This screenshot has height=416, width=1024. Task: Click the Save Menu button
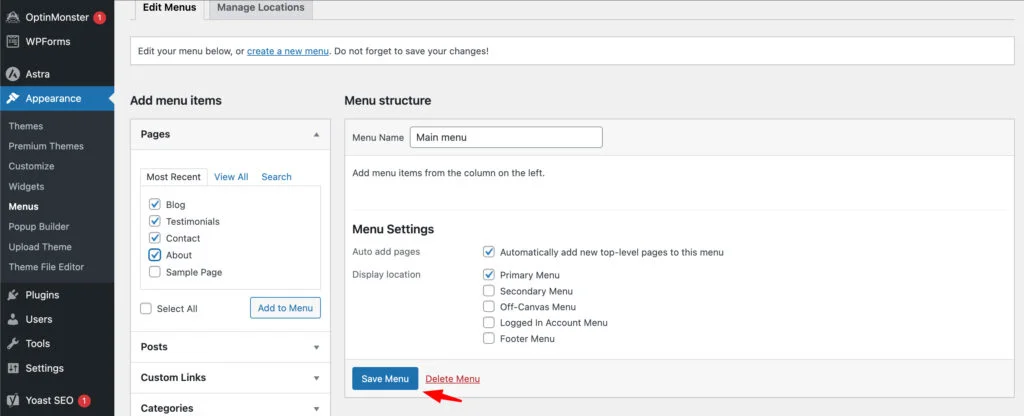click(x=385, y=379)
